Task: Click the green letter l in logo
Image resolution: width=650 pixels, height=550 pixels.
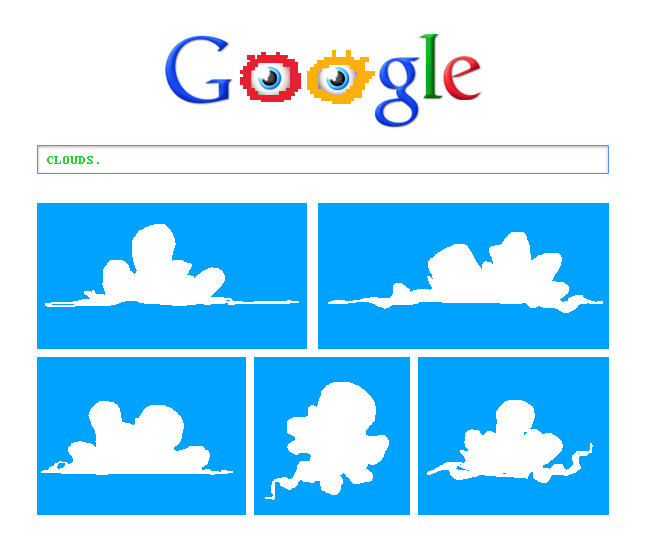Action: (431, 66)
